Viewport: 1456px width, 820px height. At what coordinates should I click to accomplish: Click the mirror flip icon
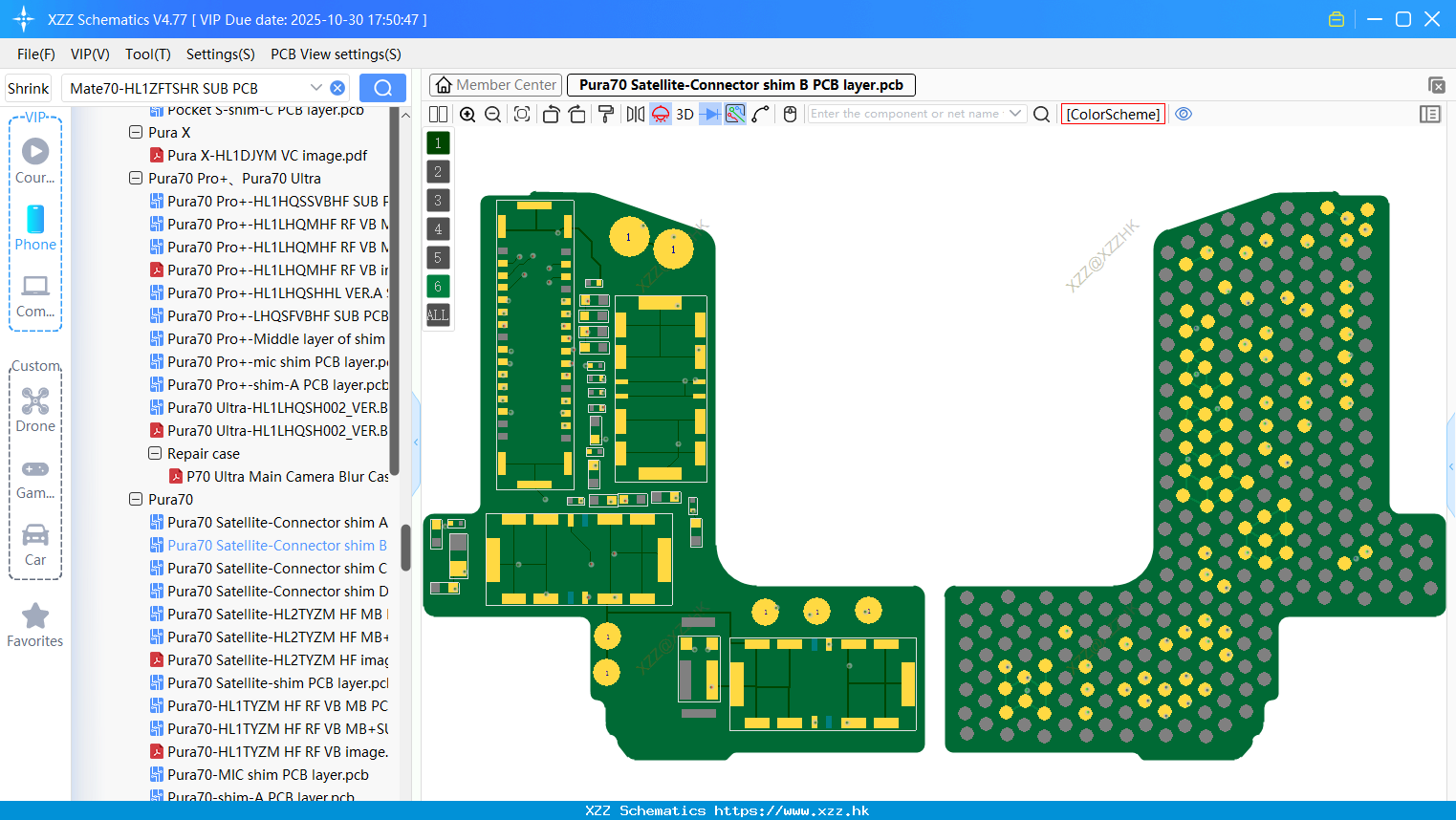click(x=636, y=114)
